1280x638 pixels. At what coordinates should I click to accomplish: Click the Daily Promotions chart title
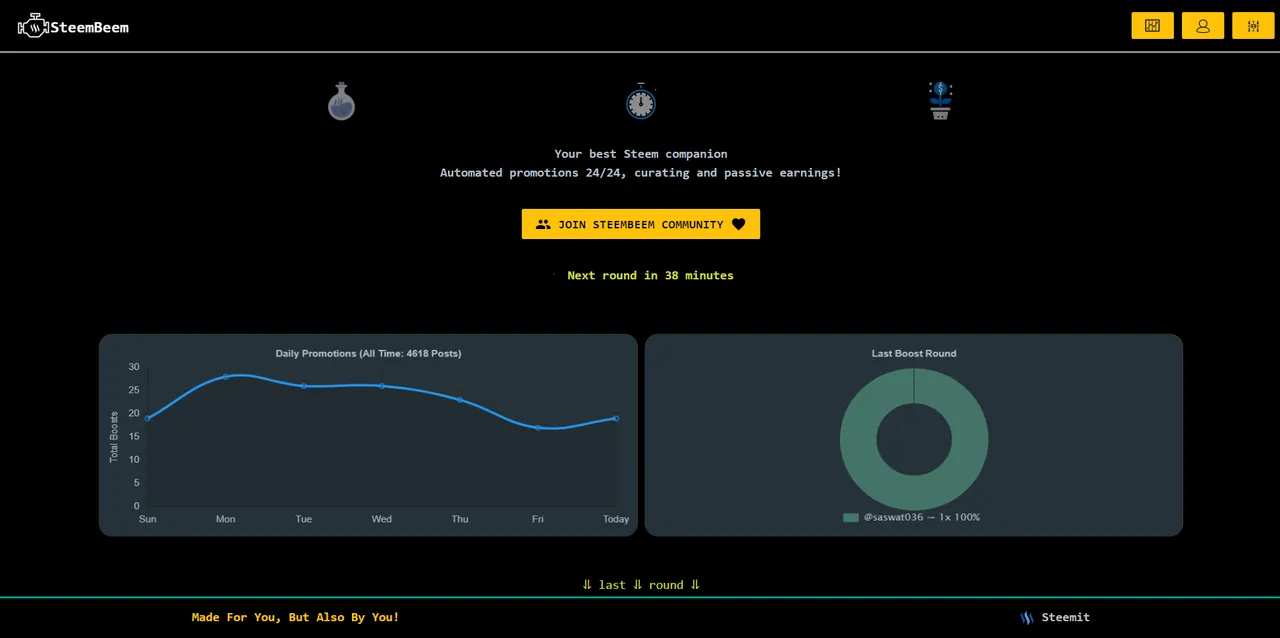(368, 353)
